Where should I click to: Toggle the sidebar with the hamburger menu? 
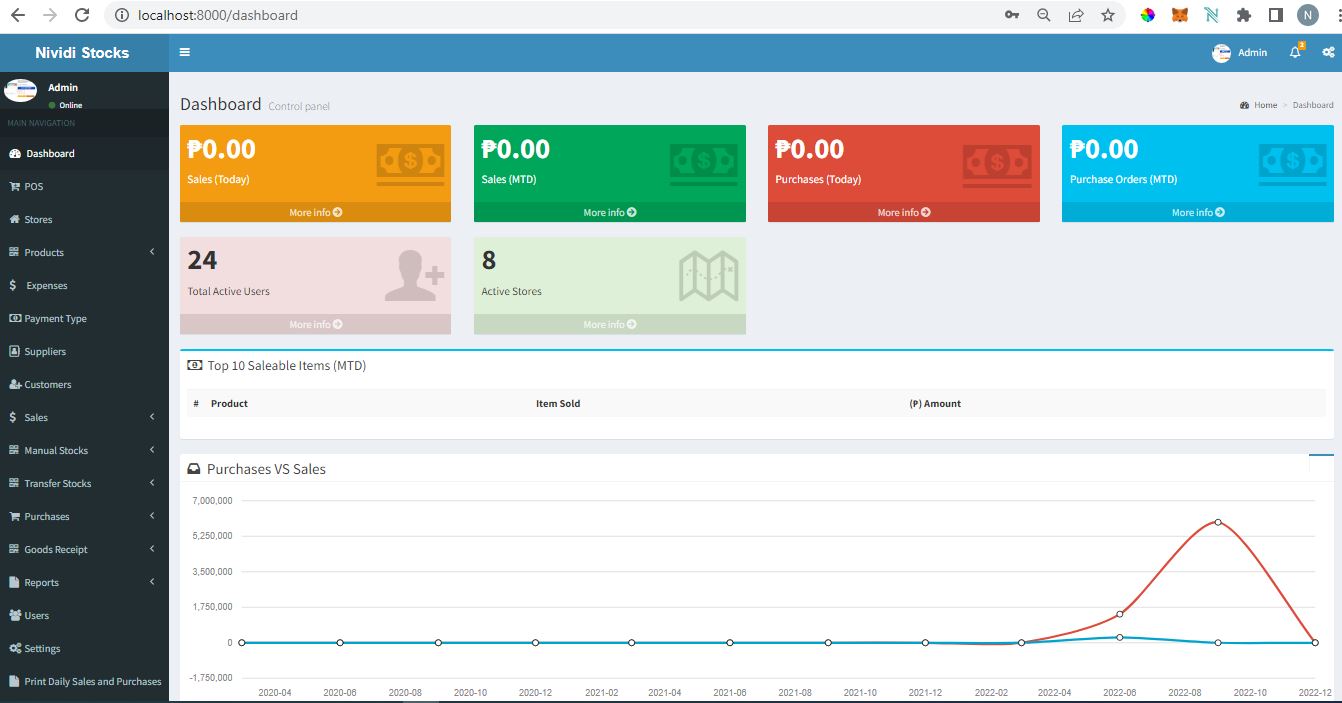tap(185, 51)
